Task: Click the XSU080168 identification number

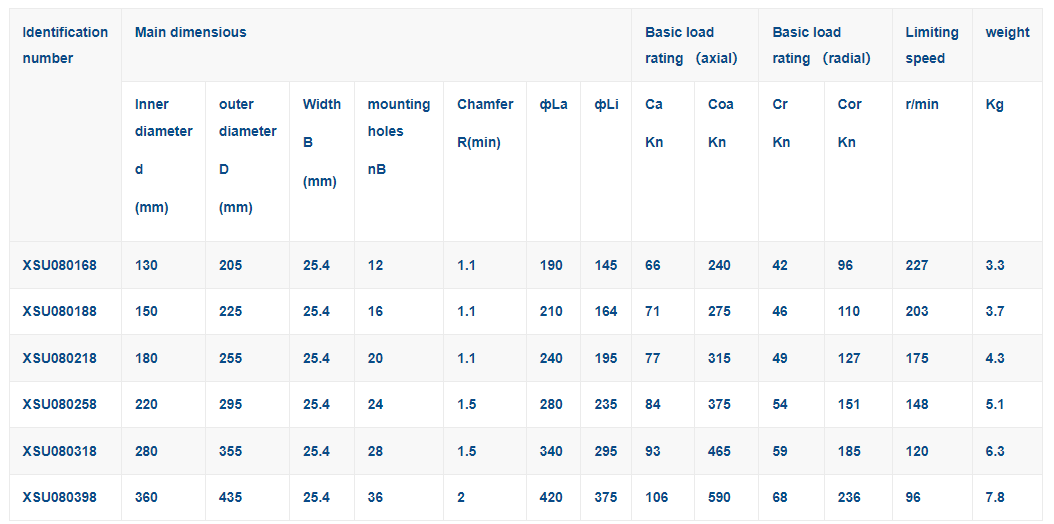Action: [x=60, y=265]
